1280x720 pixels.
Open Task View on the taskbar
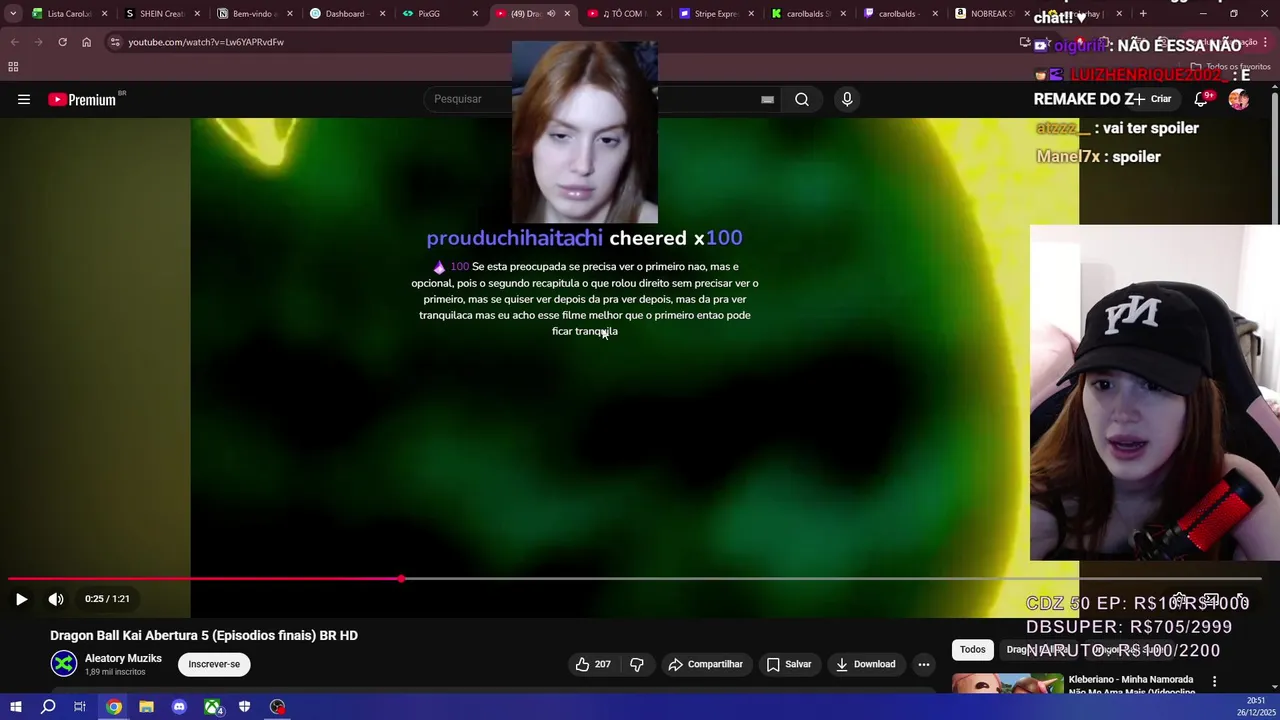[x=80, y=707]
